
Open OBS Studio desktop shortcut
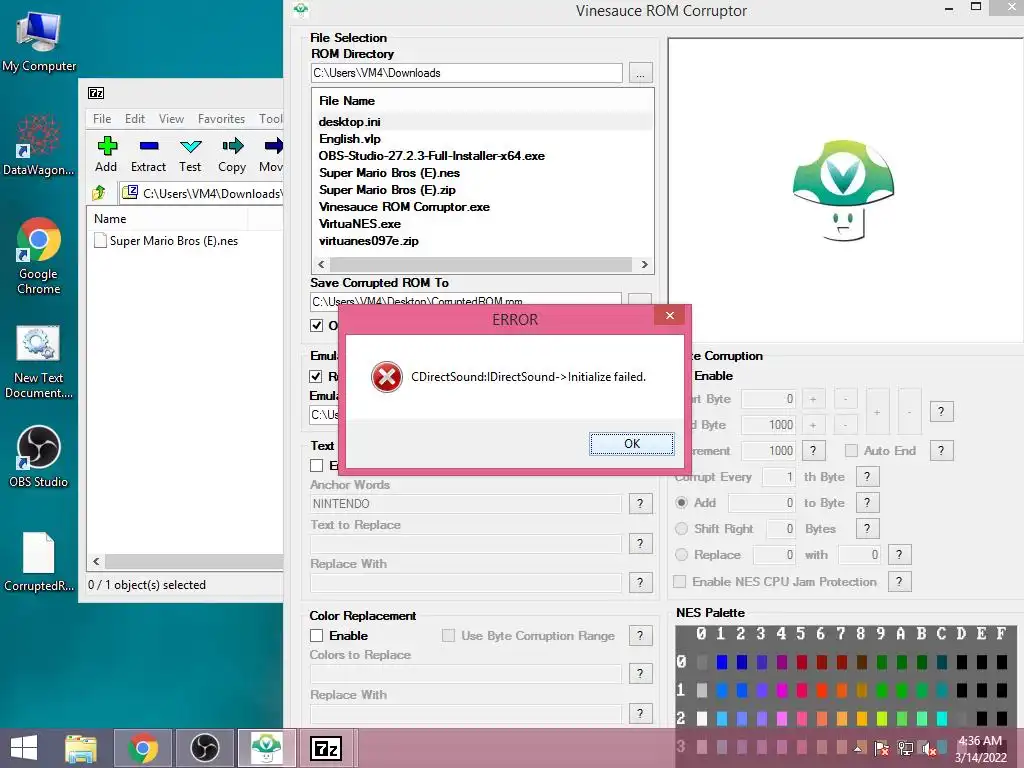click(x=39, y=456)
